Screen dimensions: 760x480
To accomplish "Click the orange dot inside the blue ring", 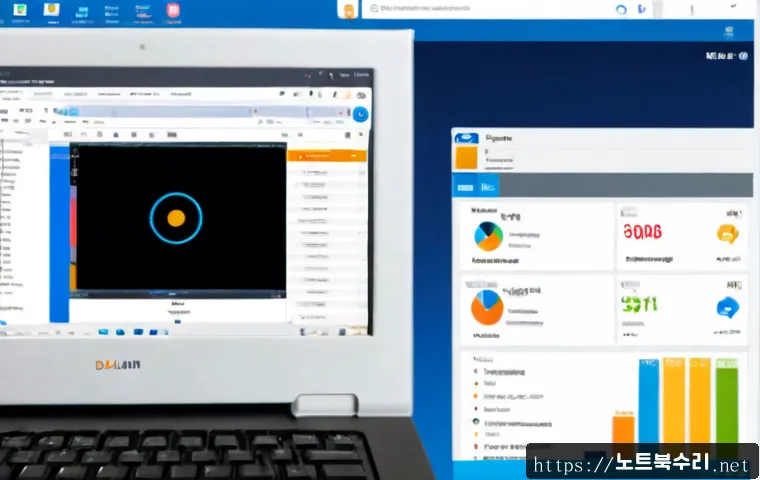I will [176, 218].
